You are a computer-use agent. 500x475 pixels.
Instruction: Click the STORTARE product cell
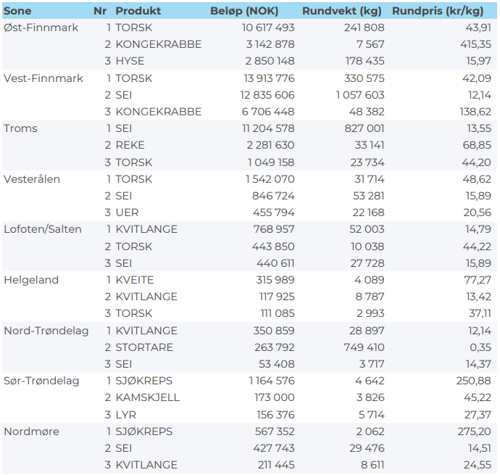[x=144, y=347]
